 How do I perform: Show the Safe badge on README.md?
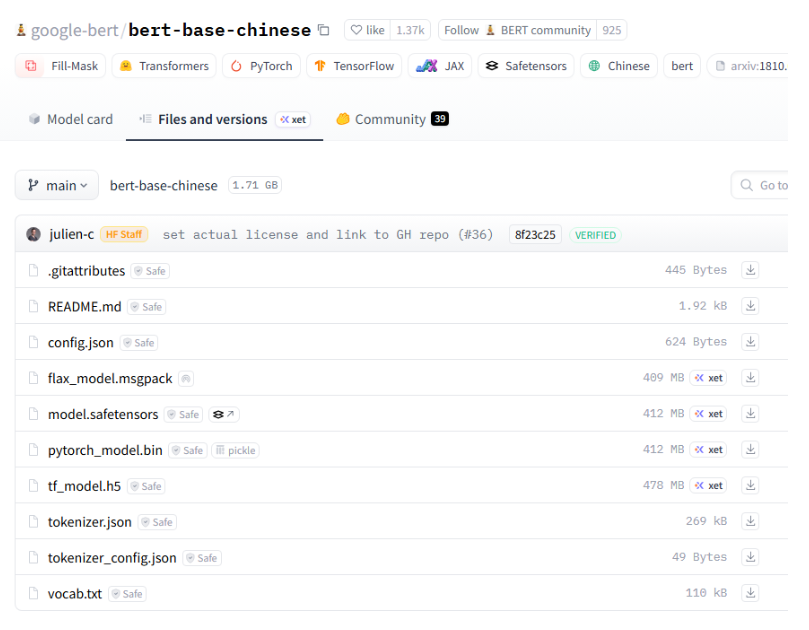147,307
